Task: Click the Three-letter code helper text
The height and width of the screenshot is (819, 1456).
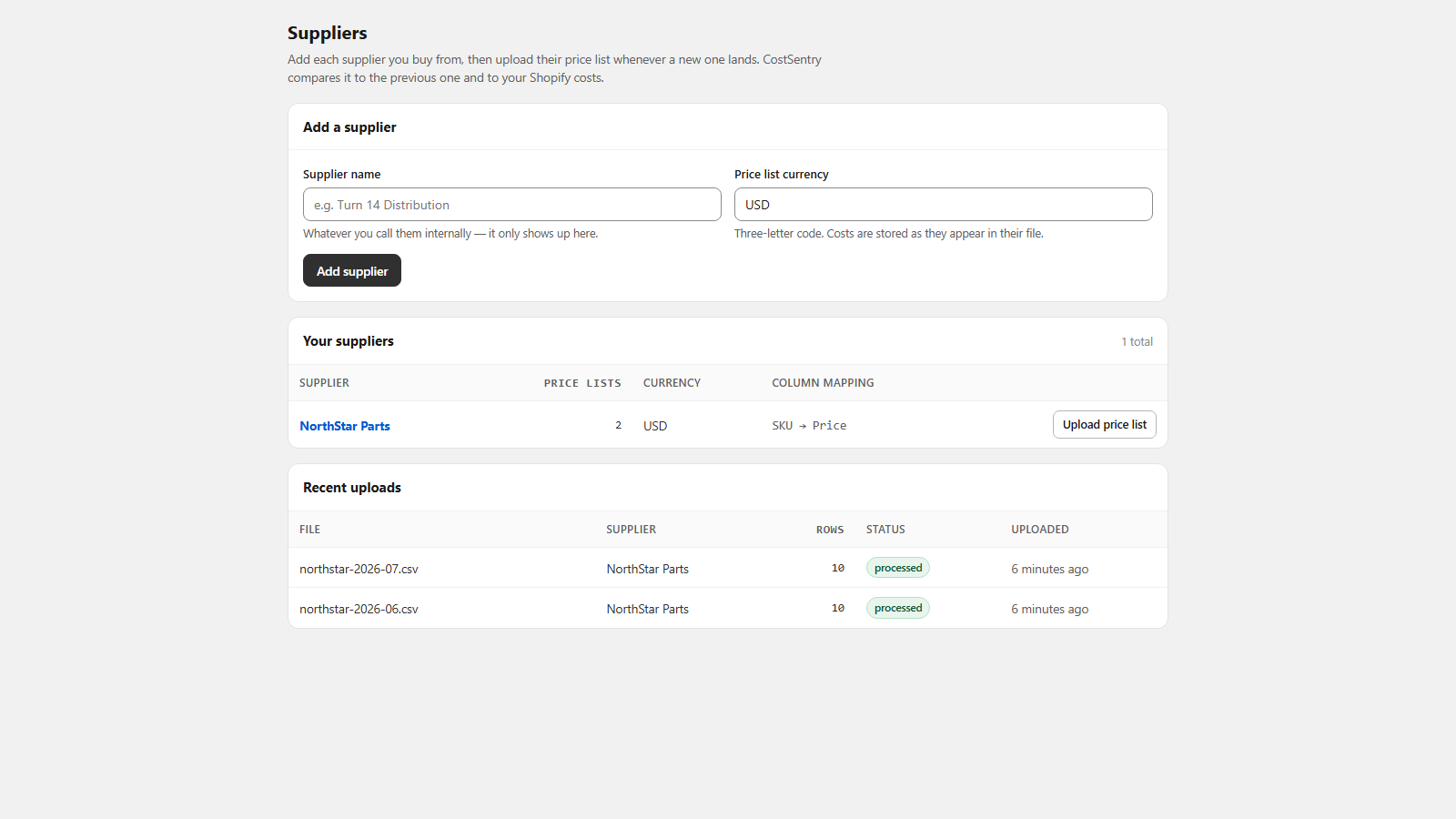Action: (889, 234)
